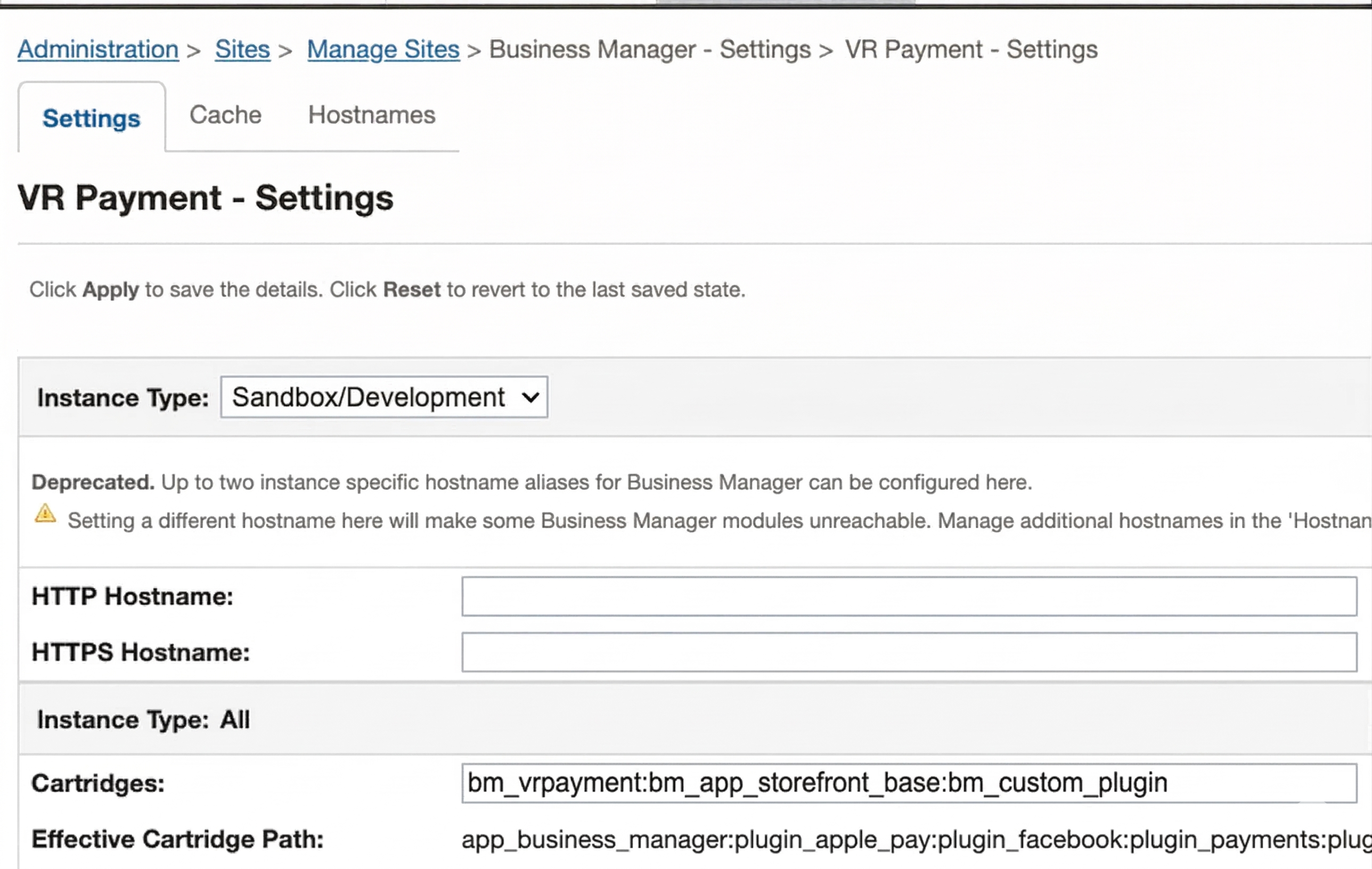Click the Cartridges label
The height and width of the screenshot is (869, 1372).
click(98, 784)
